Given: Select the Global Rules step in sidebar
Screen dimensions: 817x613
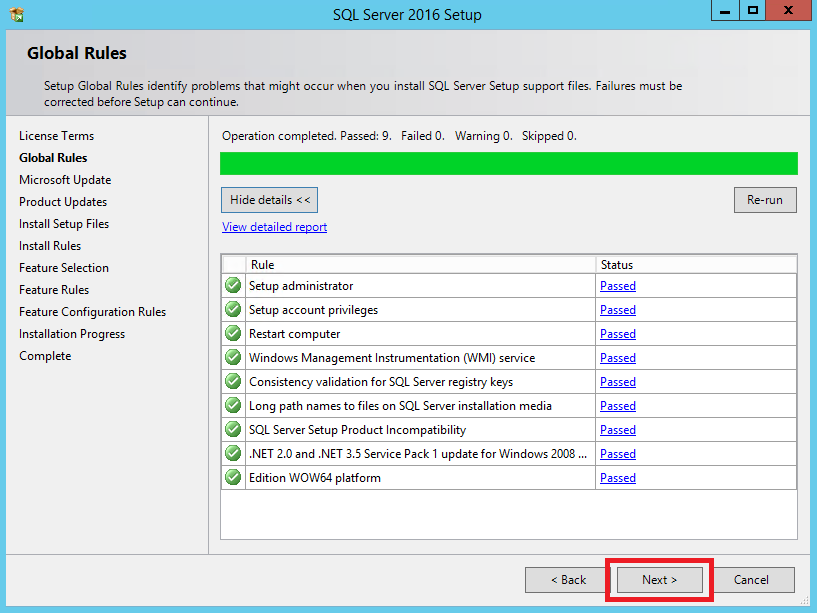Looking at the screenshot, I should 53,158.
